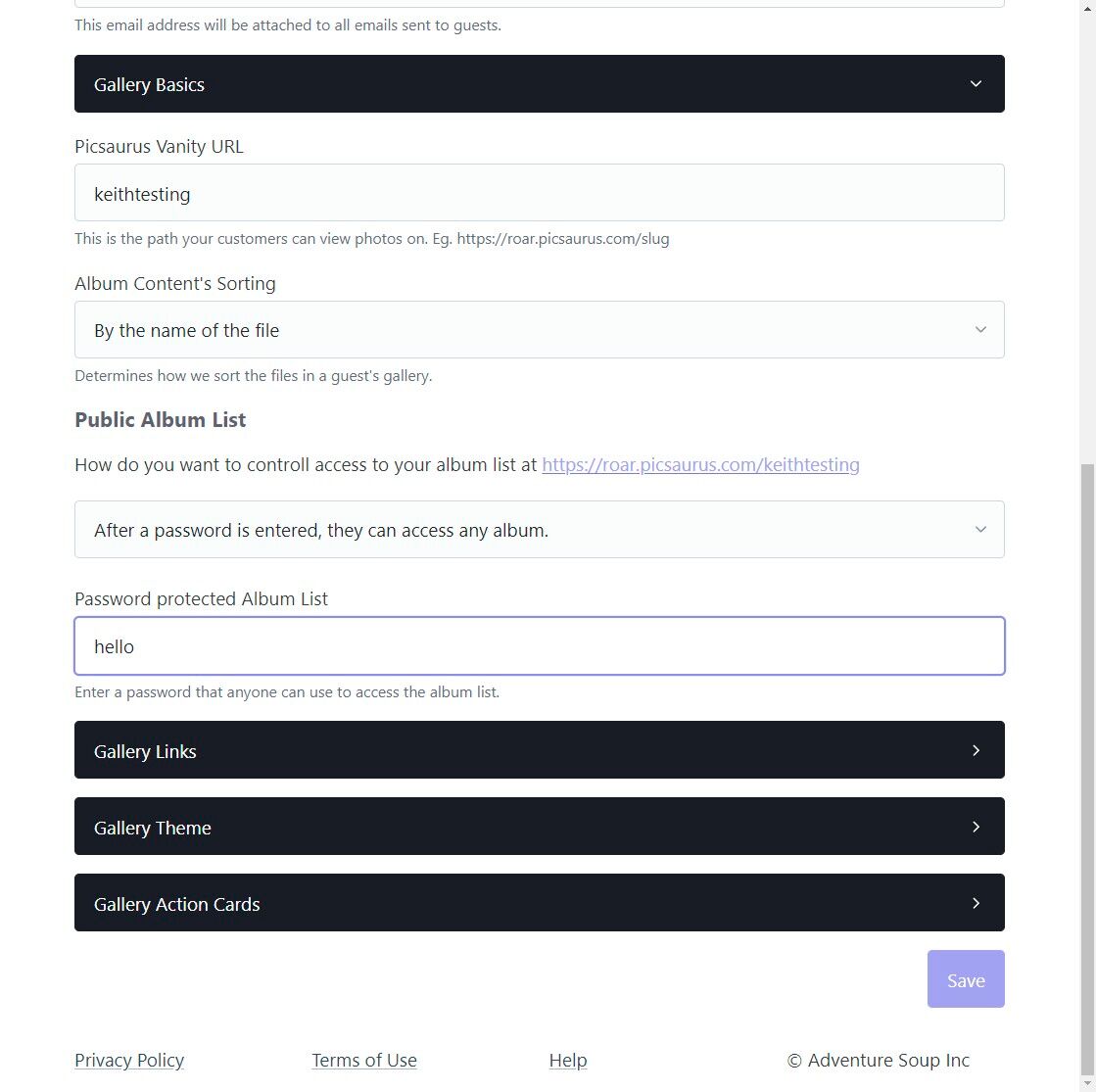
Task: Open the Help link in footer
Action: (x=568, y=1061)
